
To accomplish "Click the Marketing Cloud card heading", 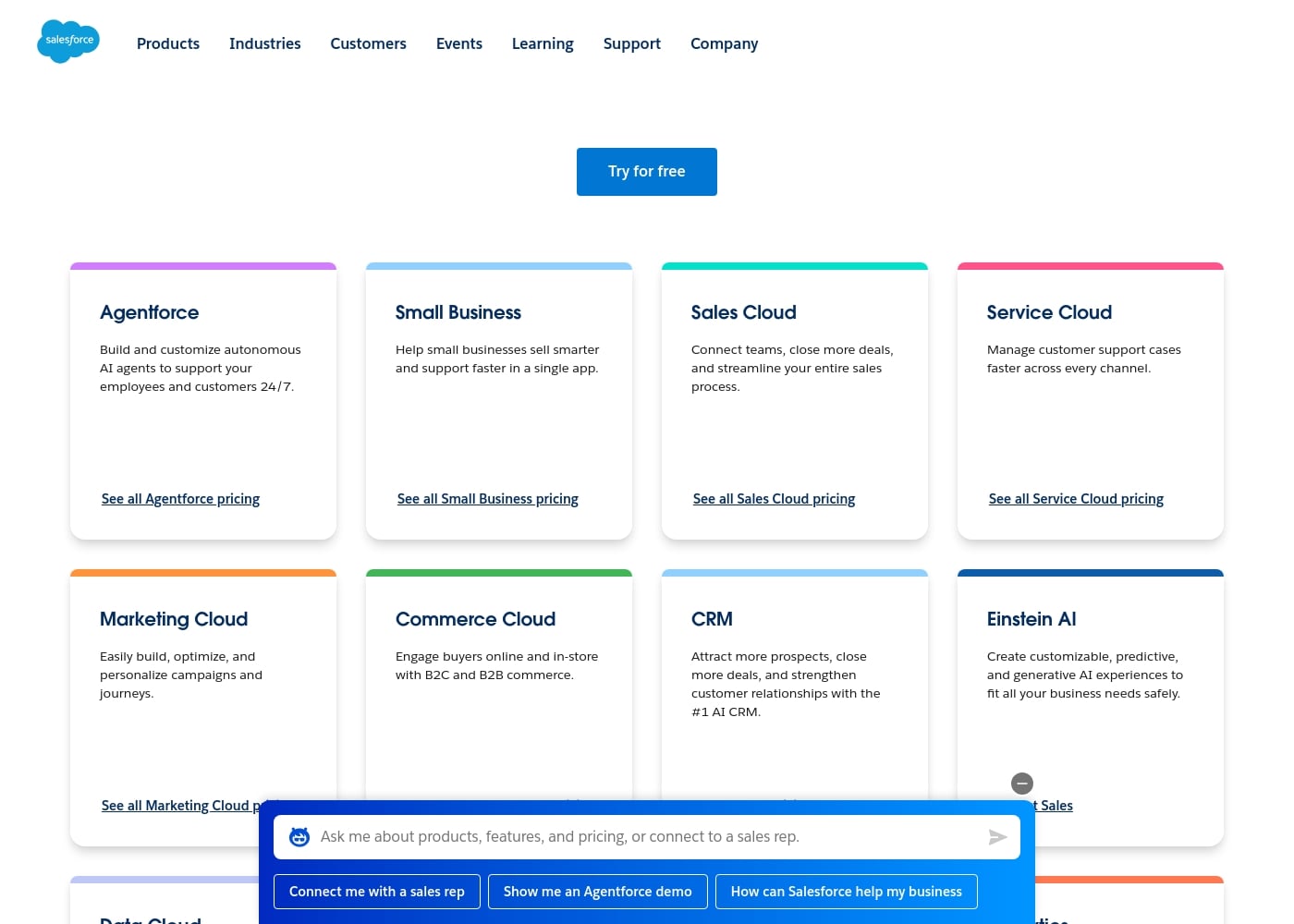I will [x=174, y=619].
